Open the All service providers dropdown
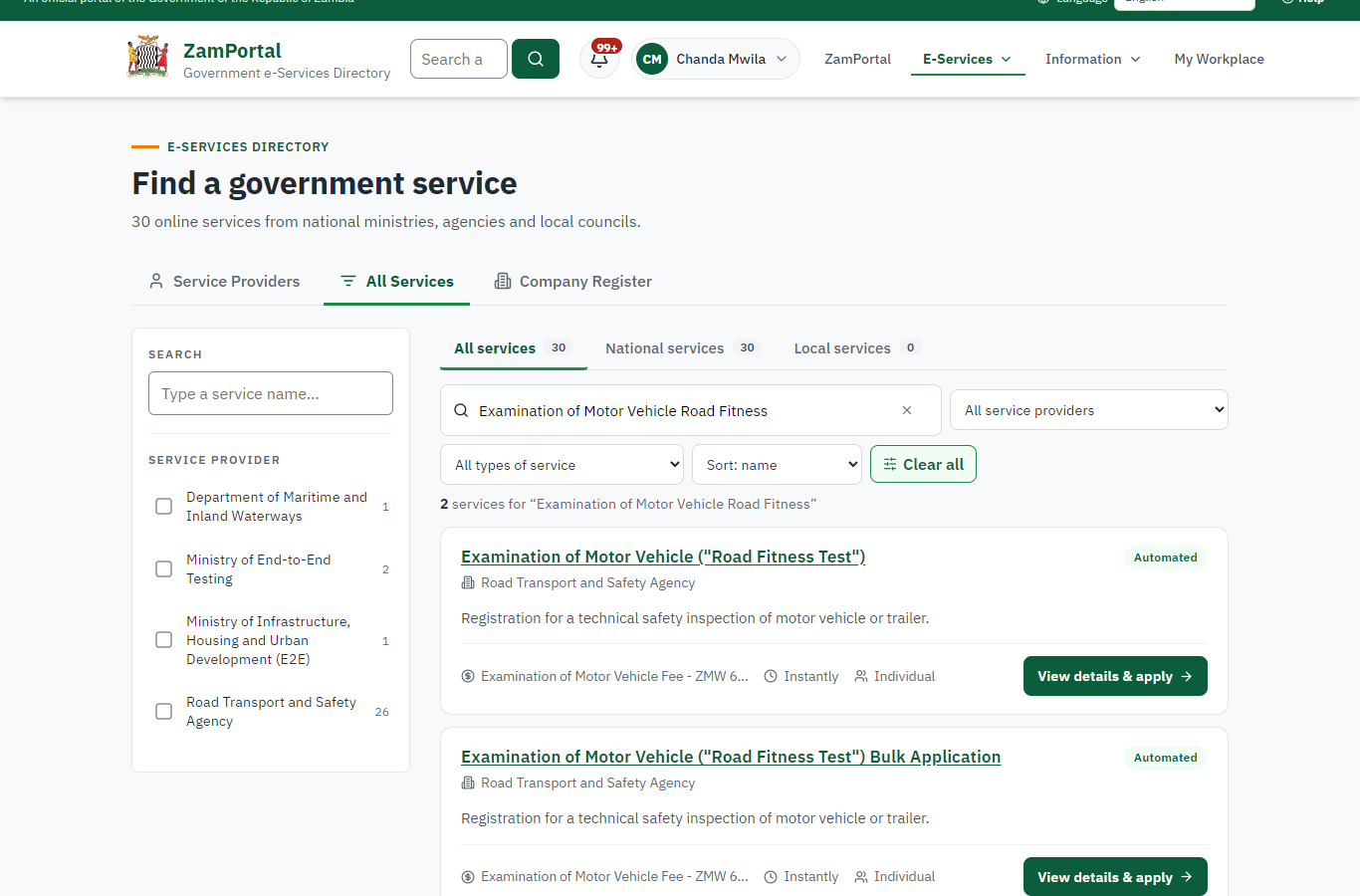This screenshot has height=896, width=1360. [x=1089, y=410]
